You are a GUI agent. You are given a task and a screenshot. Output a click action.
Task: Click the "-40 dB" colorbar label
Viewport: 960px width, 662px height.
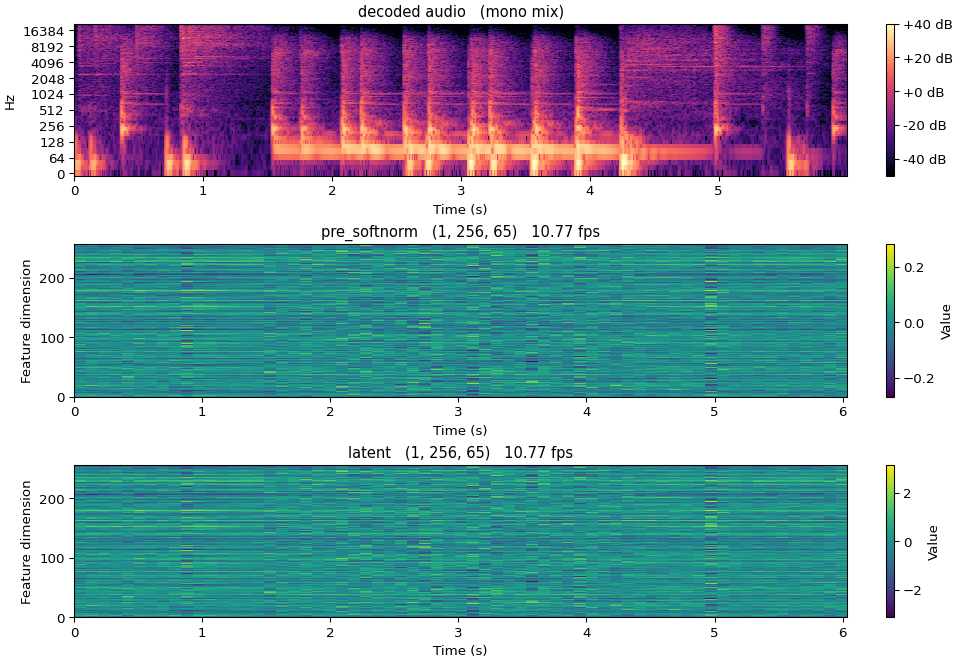925,160
